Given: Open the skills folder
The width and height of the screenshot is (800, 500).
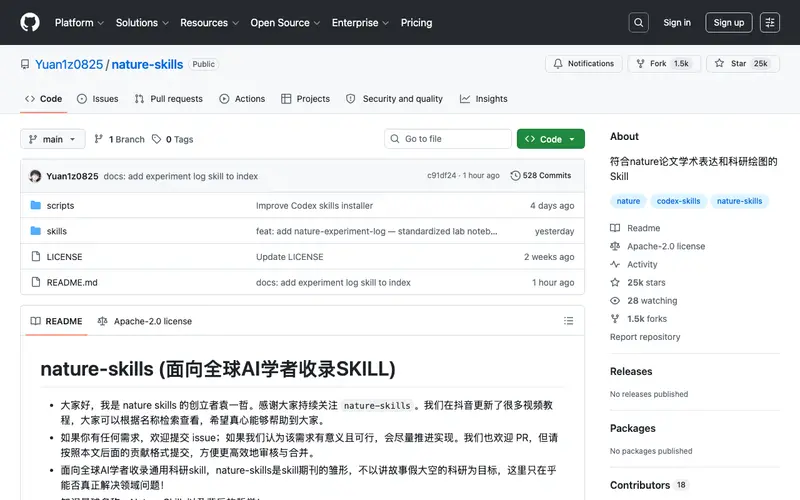Looking at the screenshot, I should pos(57,231).
